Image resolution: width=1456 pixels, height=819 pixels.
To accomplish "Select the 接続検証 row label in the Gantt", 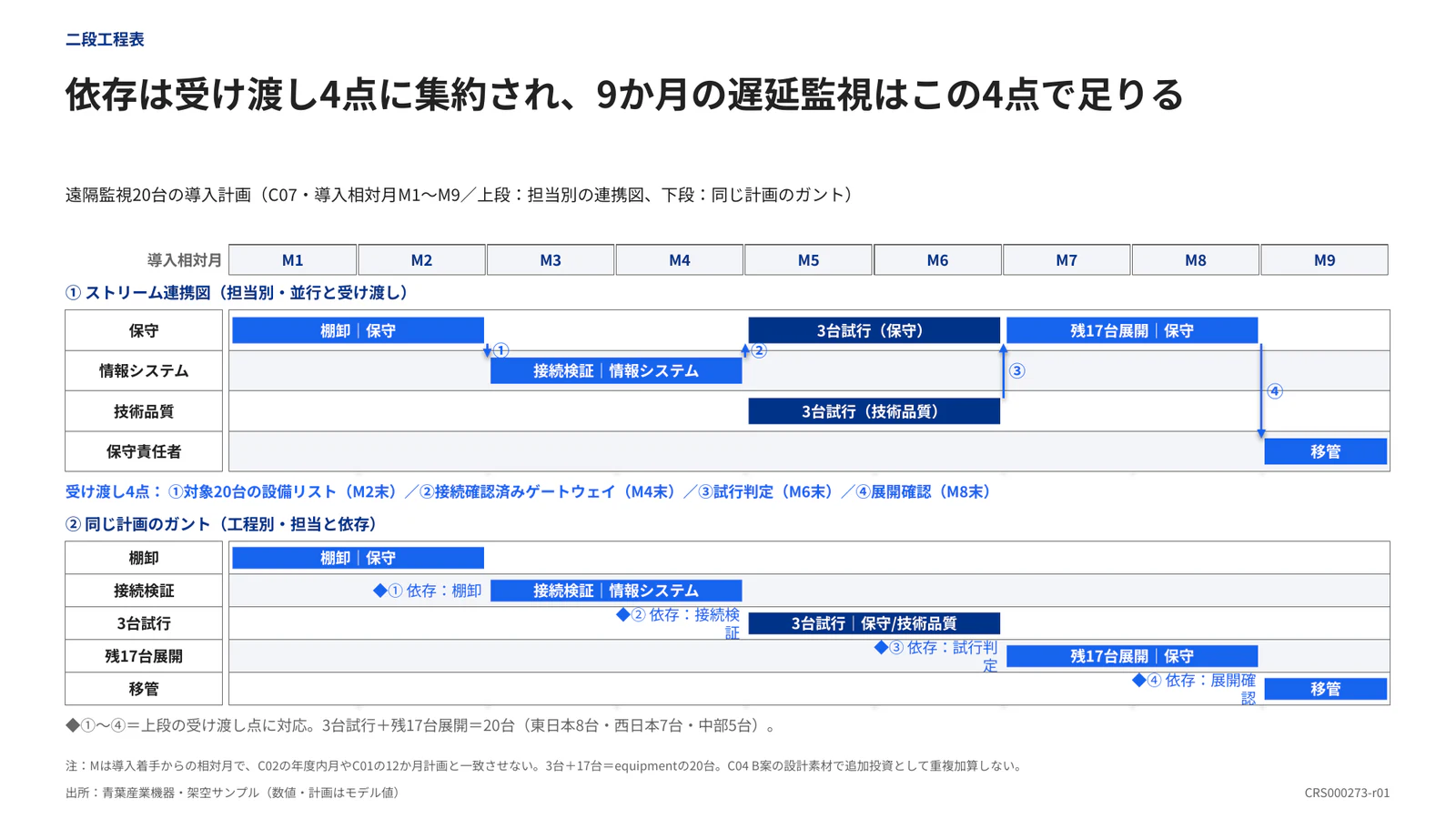I will (x=144, y=591).
